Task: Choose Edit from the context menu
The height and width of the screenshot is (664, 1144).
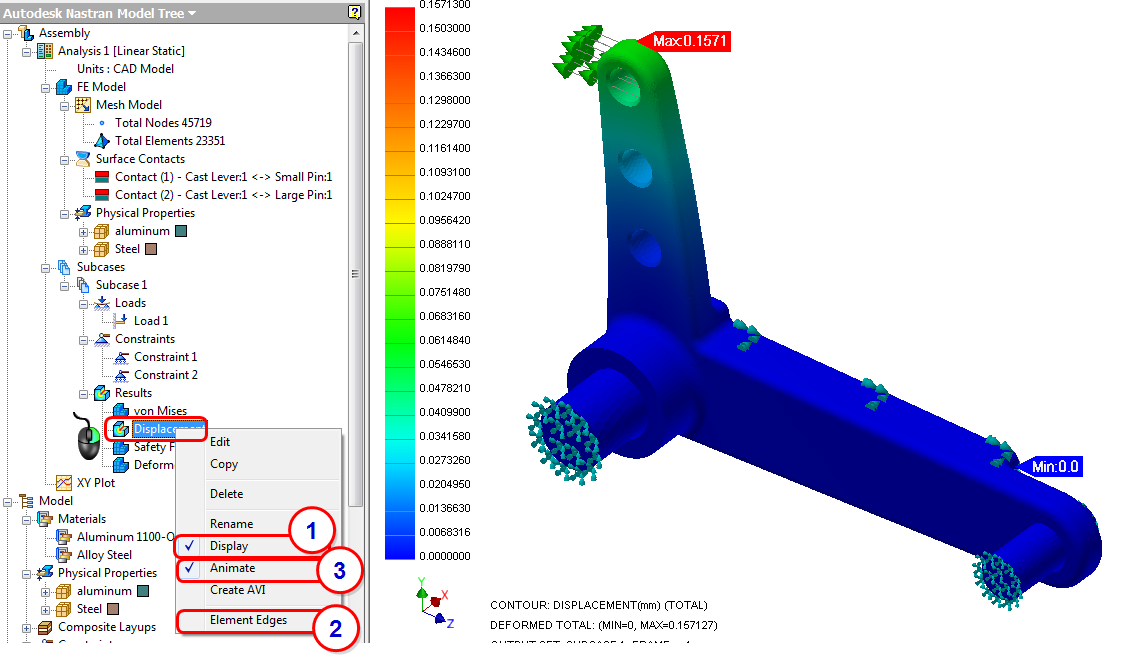Action: (x=220, y=441)
